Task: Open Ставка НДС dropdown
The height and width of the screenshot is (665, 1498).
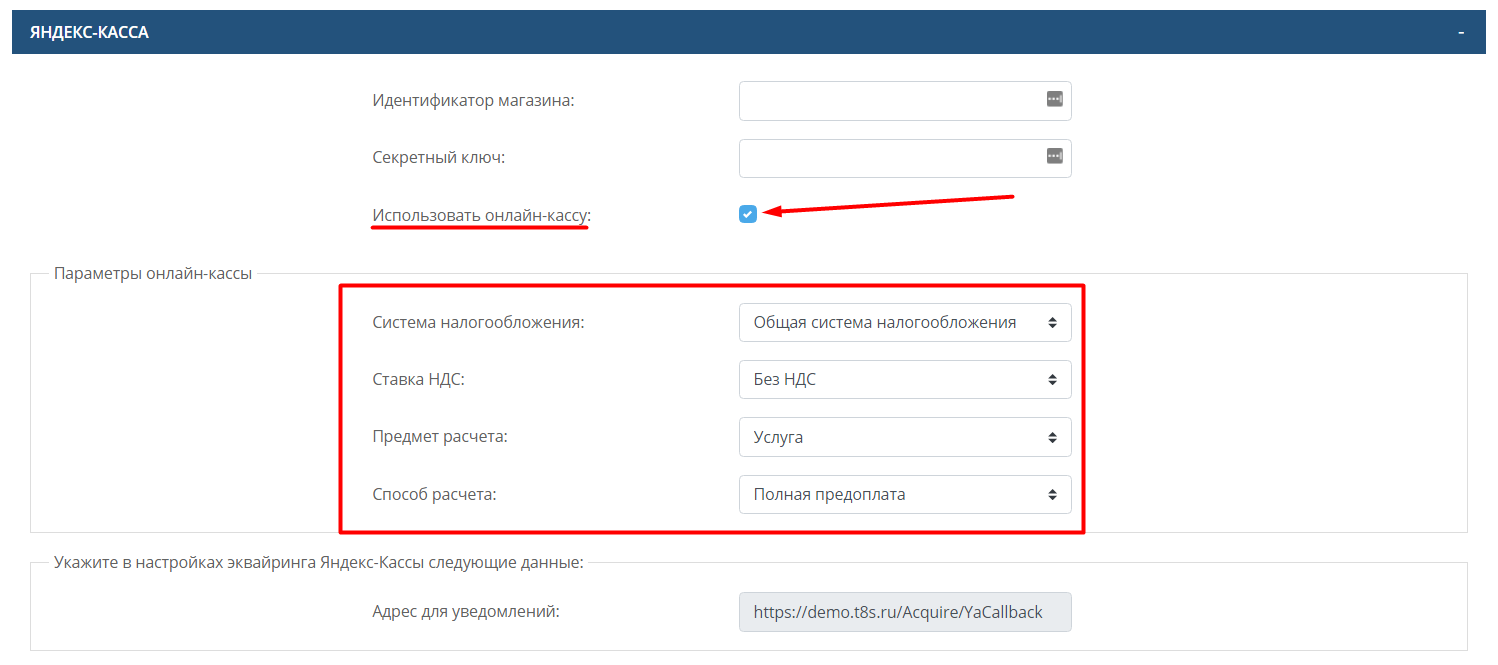Action: pyautogui.click(x=905, y=380)
